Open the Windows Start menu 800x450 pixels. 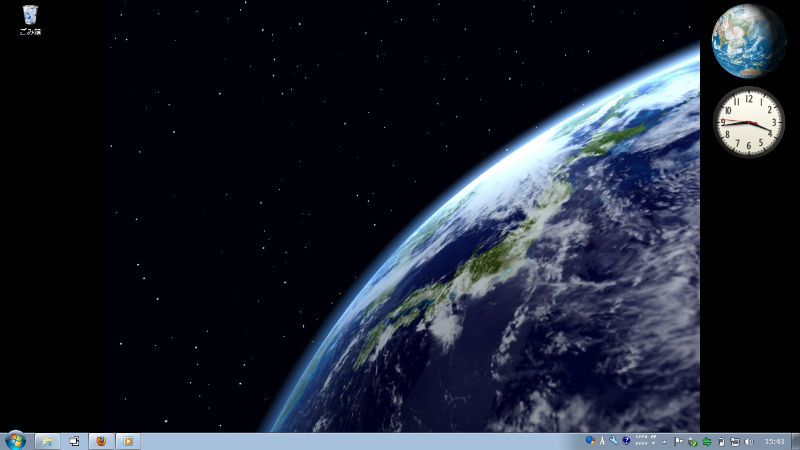coord(15,441)
